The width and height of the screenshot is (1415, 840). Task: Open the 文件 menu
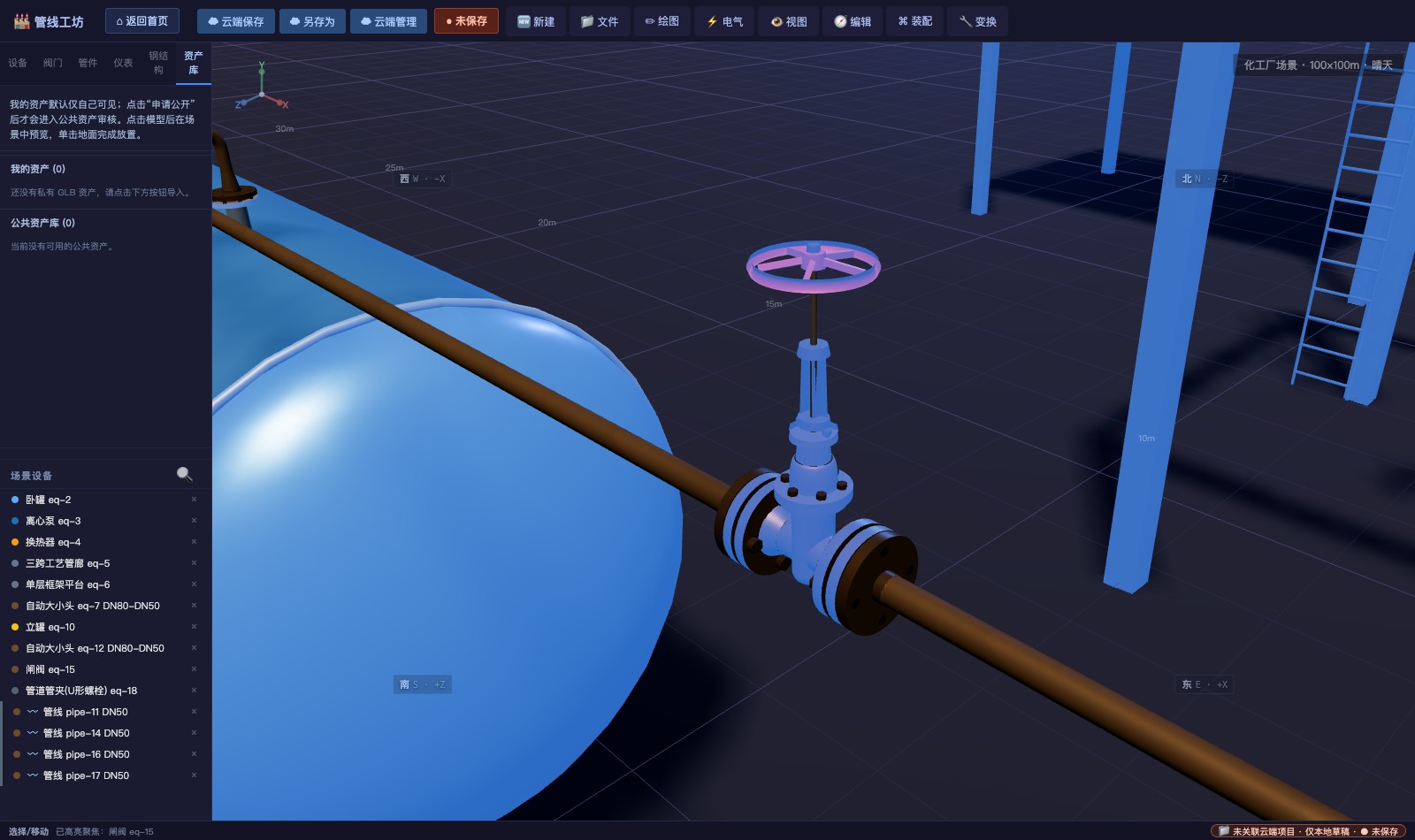tap(600, 21)
